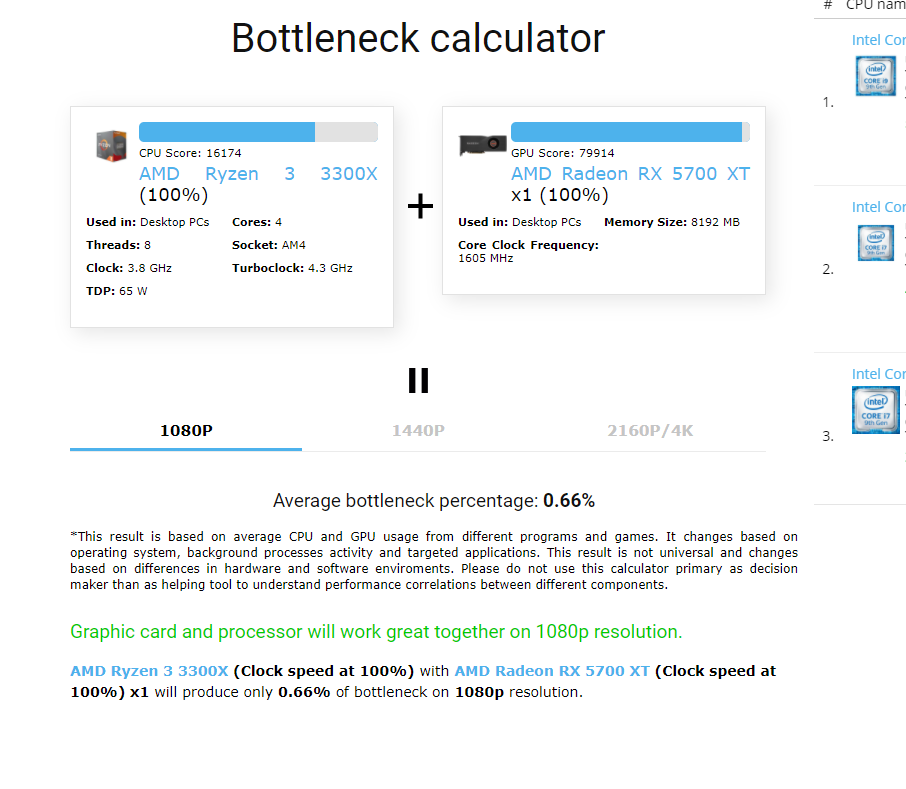Screen dimensions: 906x789
Task: Click the Radeon graphics card image
Action: (482, 145)
